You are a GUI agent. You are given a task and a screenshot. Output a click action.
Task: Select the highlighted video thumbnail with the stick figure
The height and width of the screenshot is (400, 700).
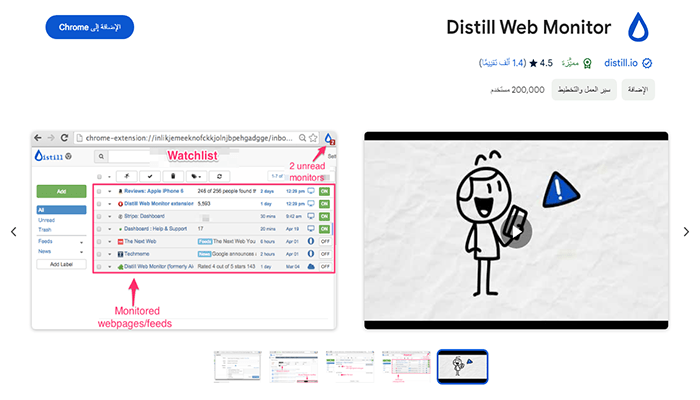point(462,367)
